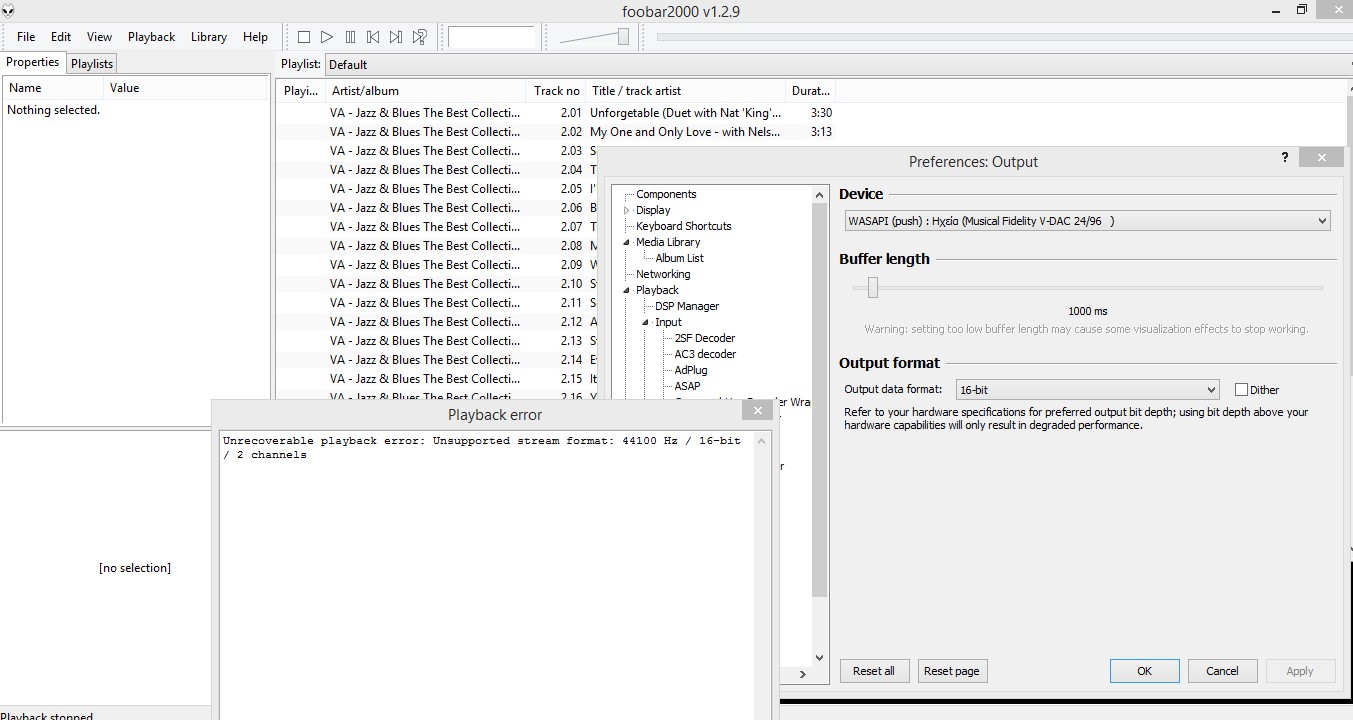
Task: Click the Preferences help question mark icon
Action: coord(1285,158)
